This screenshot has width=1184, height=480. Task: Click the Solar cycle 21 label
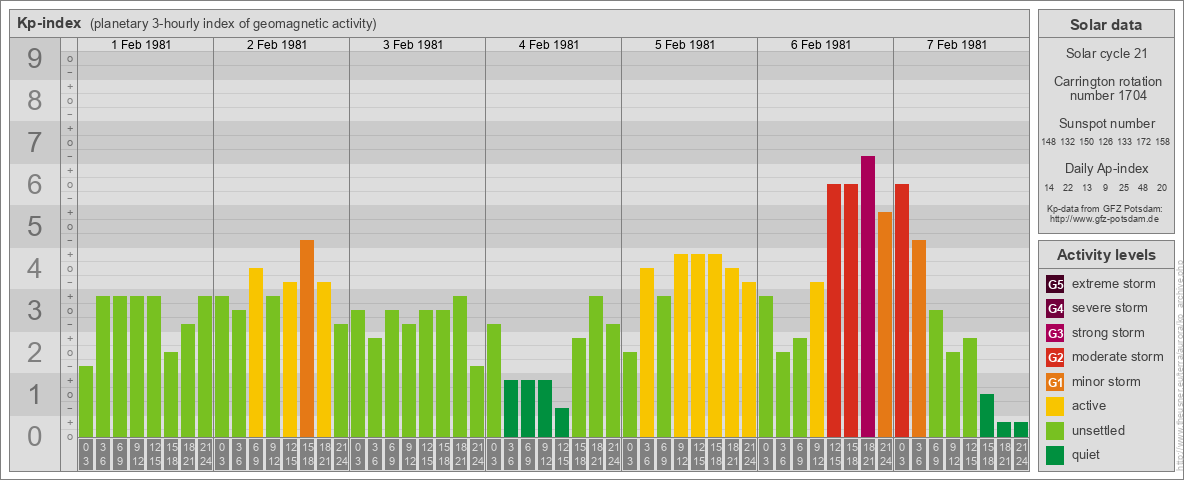[1106, 54]
